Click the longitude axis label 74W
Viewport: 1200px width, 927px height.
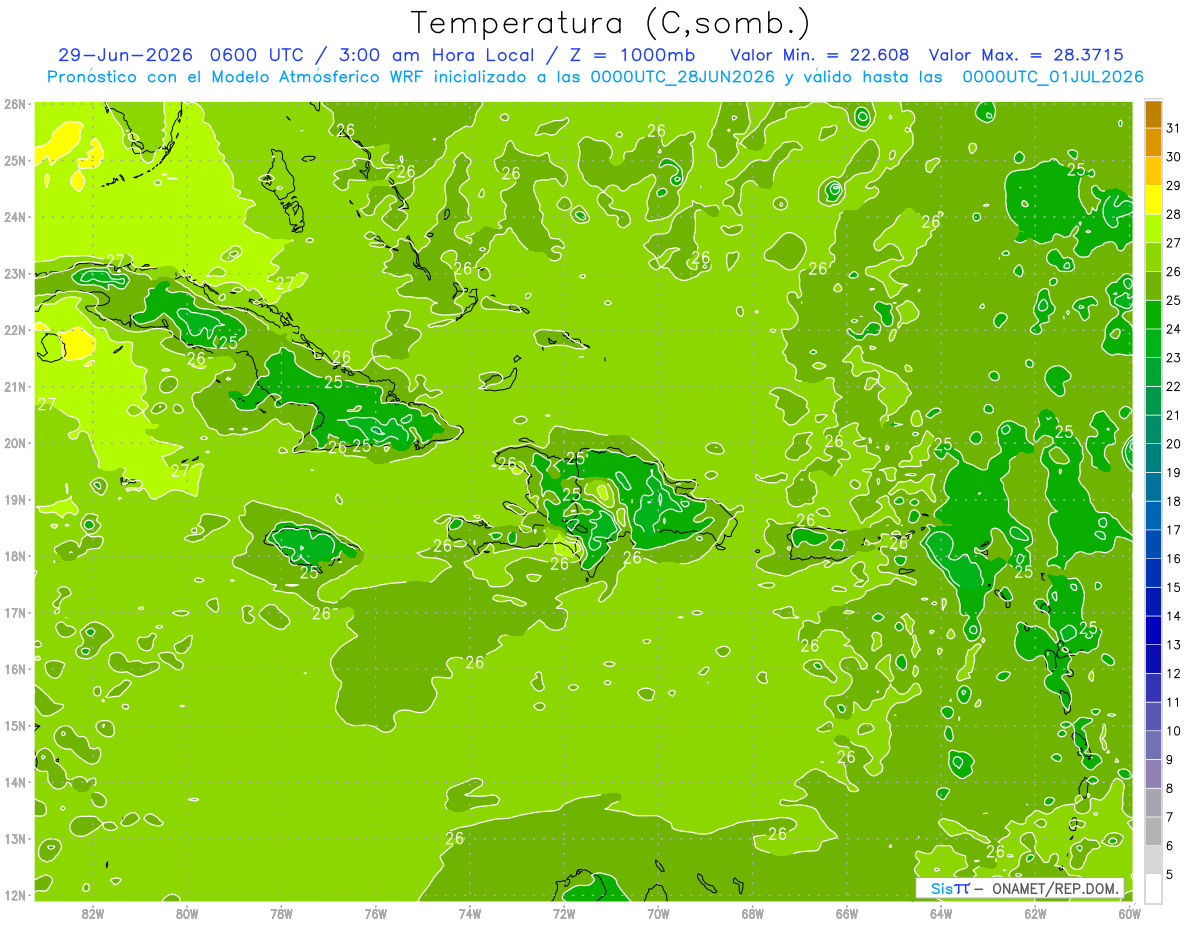[469, 913]
